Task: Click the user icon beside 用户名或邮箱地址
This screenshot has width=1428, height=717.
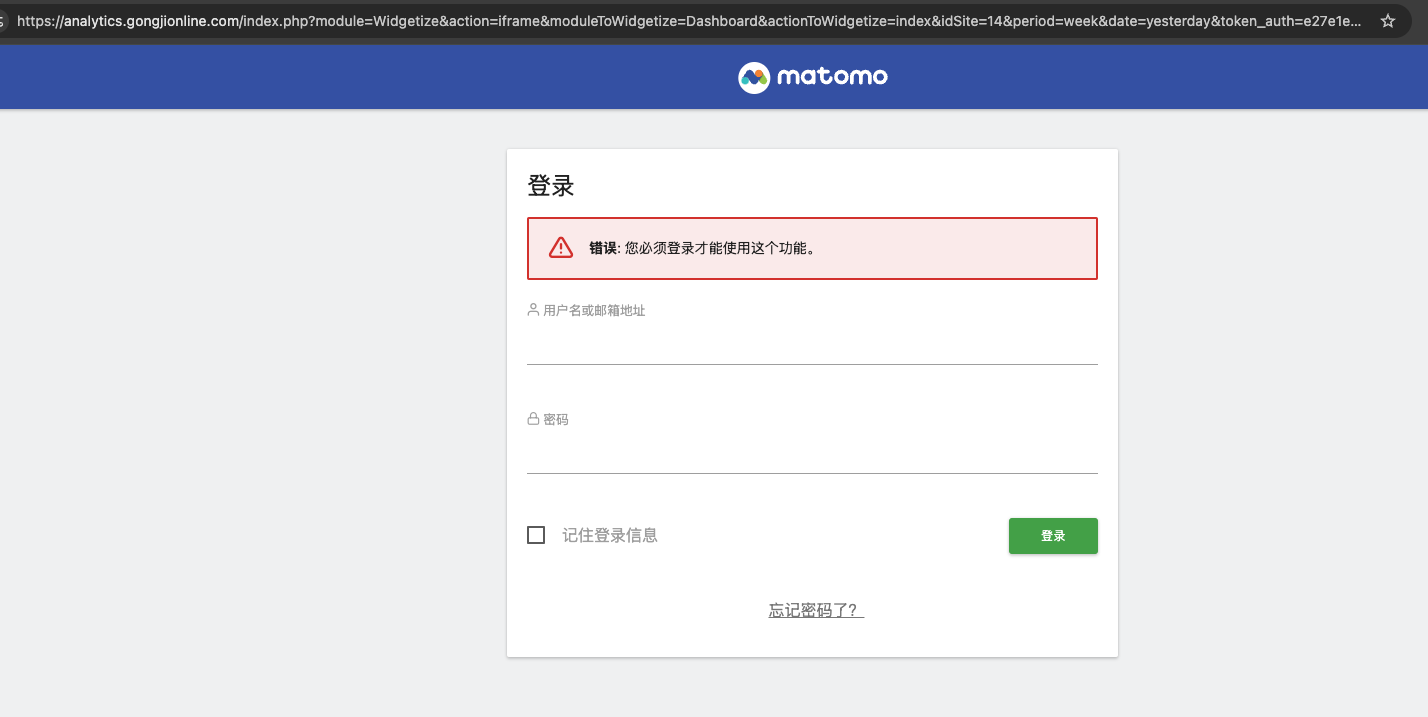Action: (x=533, y=310)
